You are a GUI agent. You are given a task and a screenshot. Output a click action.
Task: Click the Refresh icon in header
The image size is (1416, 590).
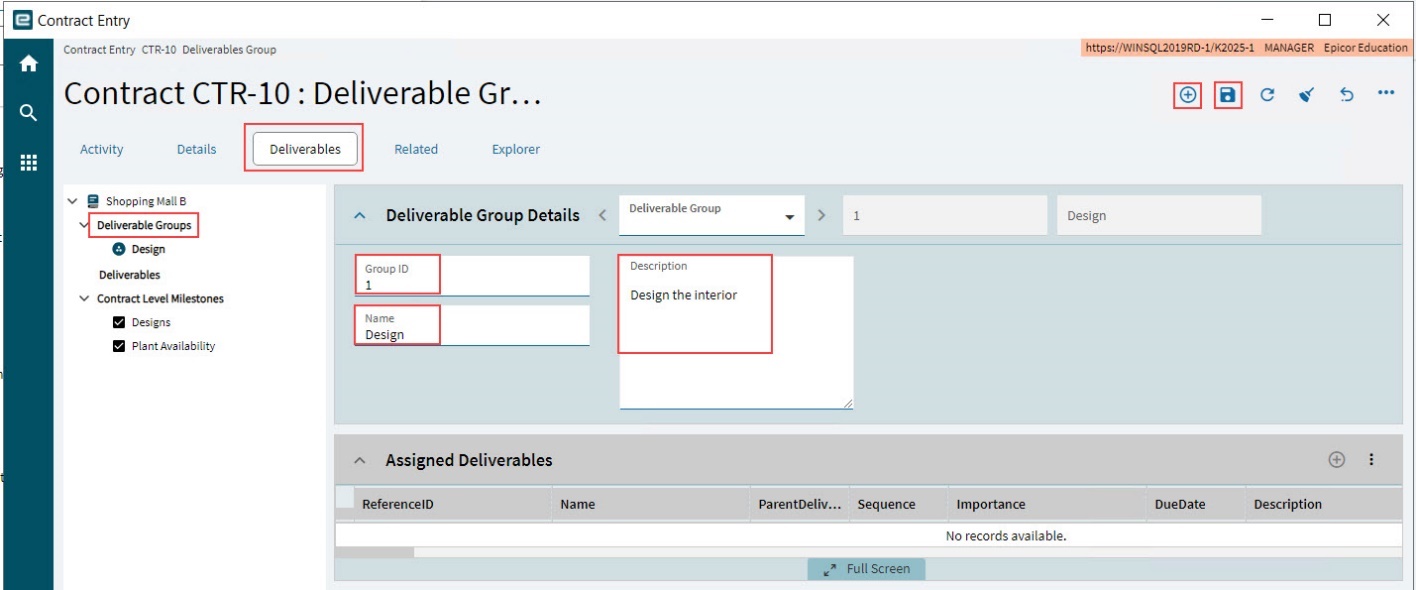point(1266,95)
